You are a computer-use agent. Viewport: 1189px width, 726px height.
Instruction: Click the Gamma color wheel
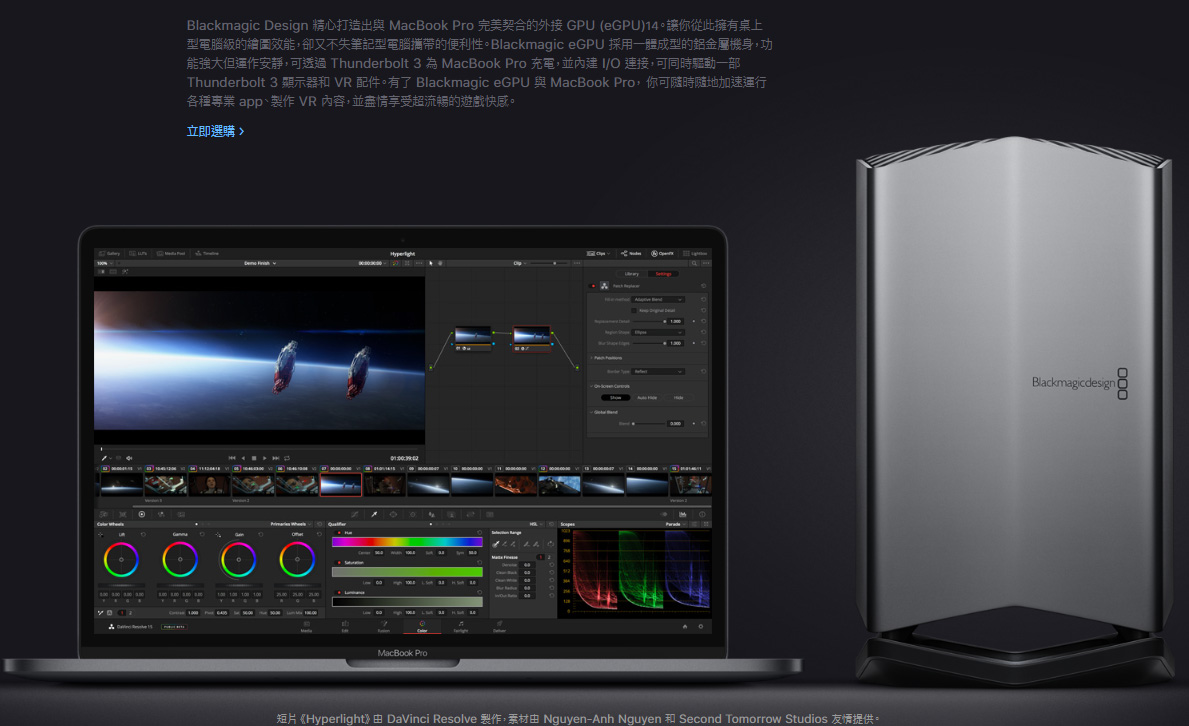click(x=180, y=561)
